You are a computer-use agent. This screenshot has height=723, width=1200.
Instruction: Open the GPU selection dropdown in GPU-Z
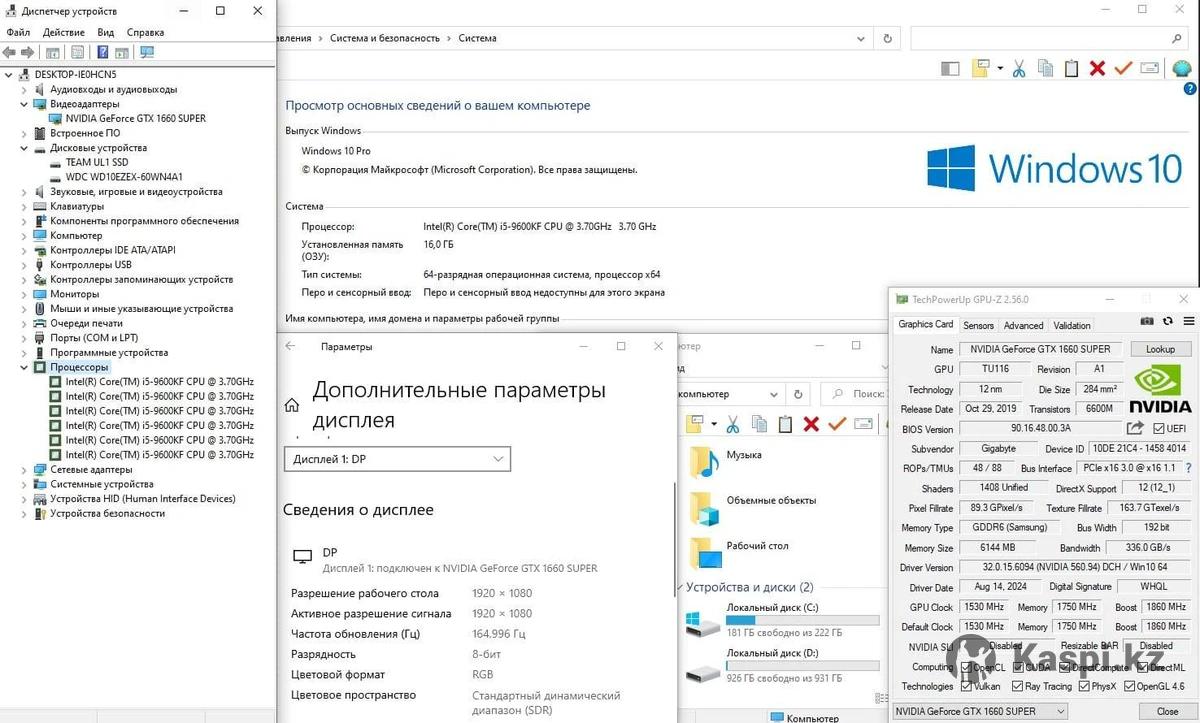pos(980,711)
